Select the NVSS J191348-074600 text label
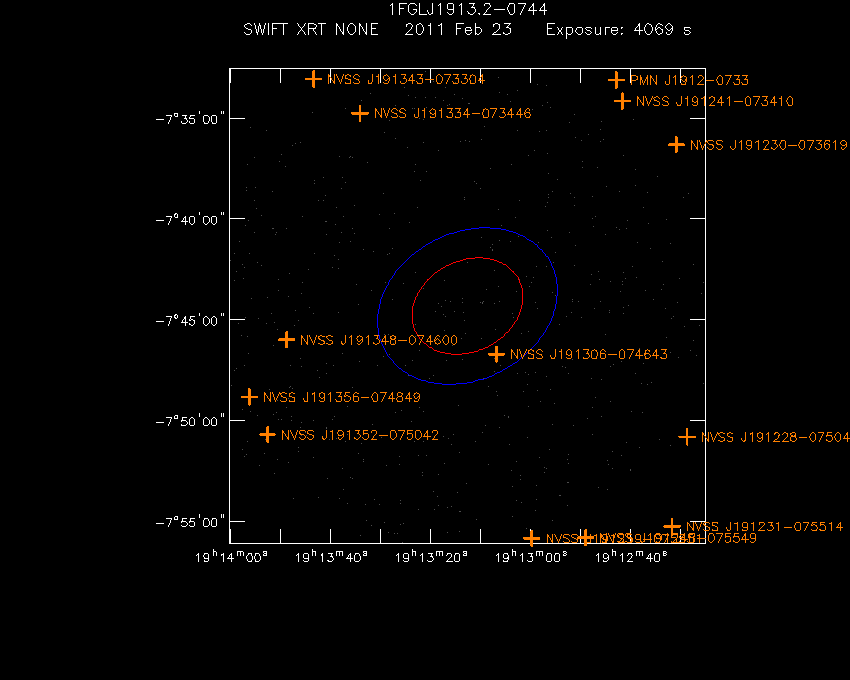The height and width of the screenshot is (680, 850). 379,340
